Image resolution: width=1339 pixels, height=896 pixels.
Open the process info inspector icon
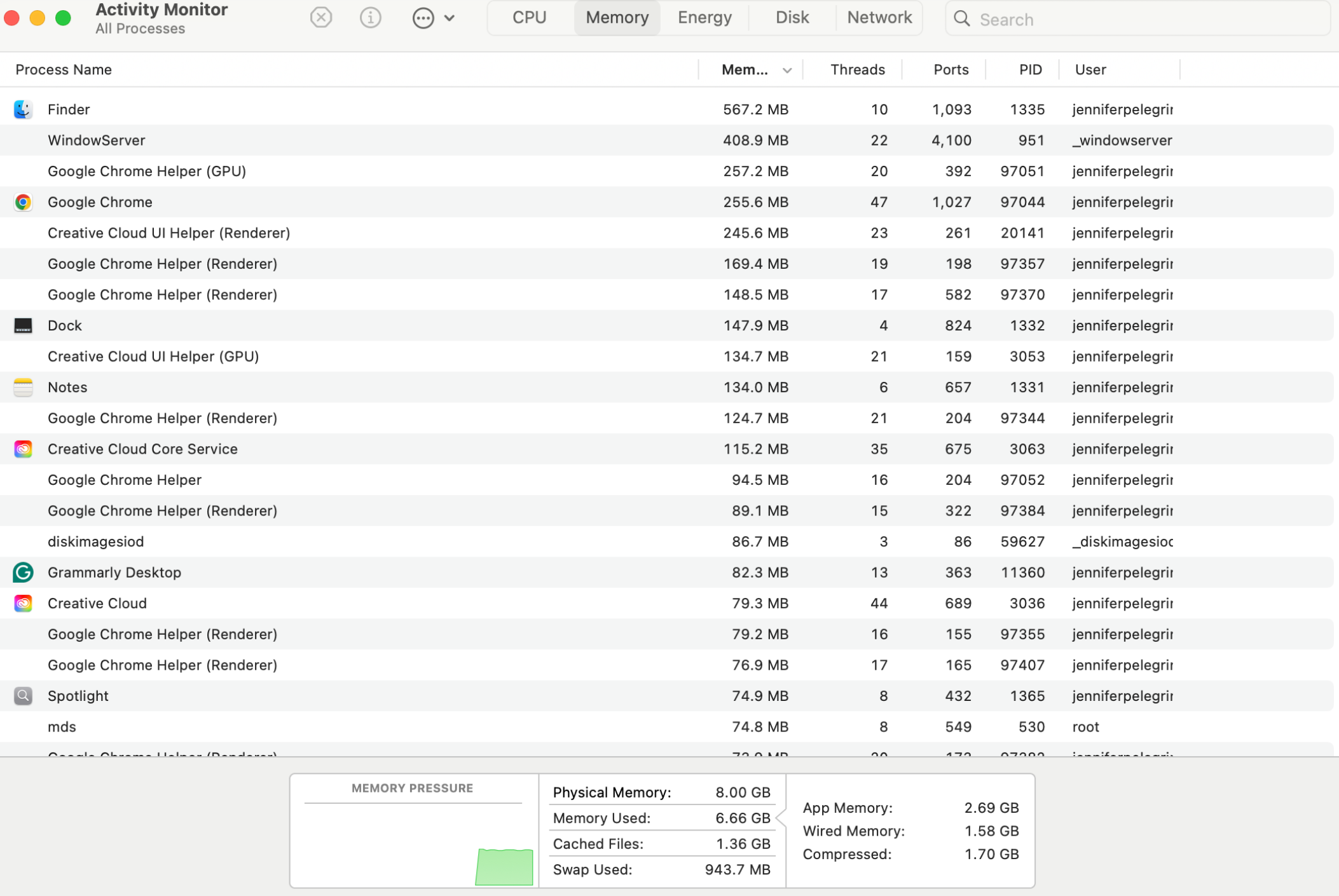[x=370, y=17]
